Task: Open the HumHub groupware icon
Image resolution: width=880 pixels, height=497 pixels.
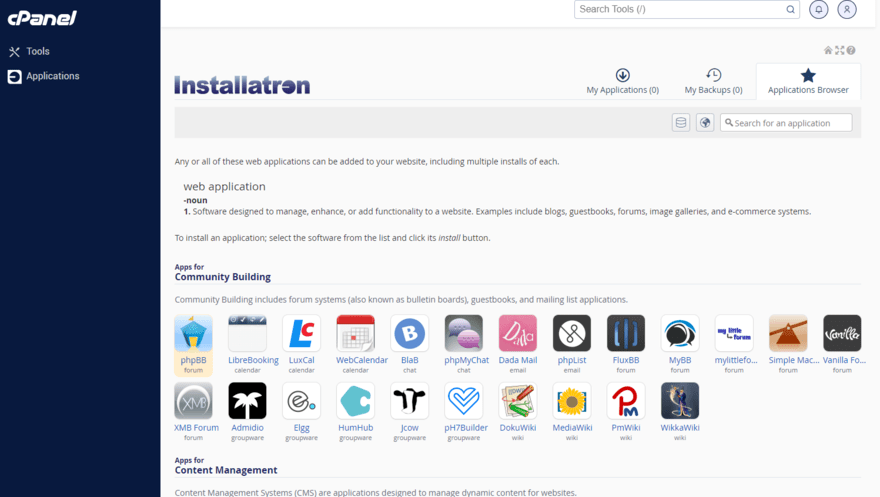Action: pyautogui.click(x=355, y=401)
